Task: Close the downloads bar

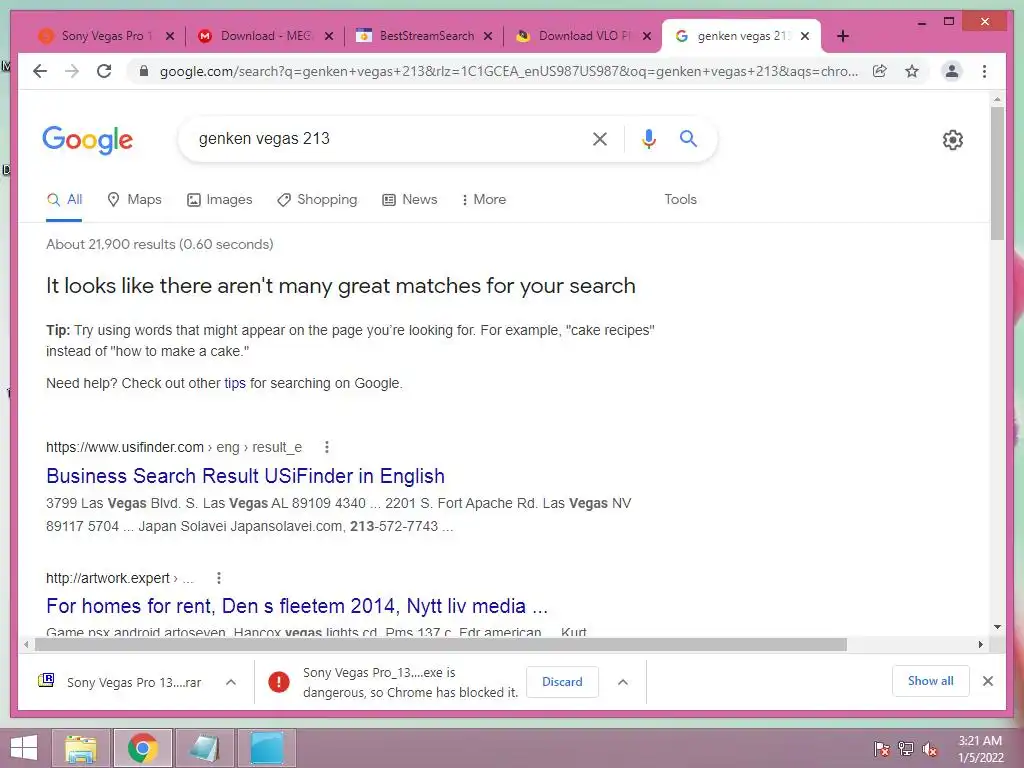Action: pyautogui.click(x=987, y=681)
